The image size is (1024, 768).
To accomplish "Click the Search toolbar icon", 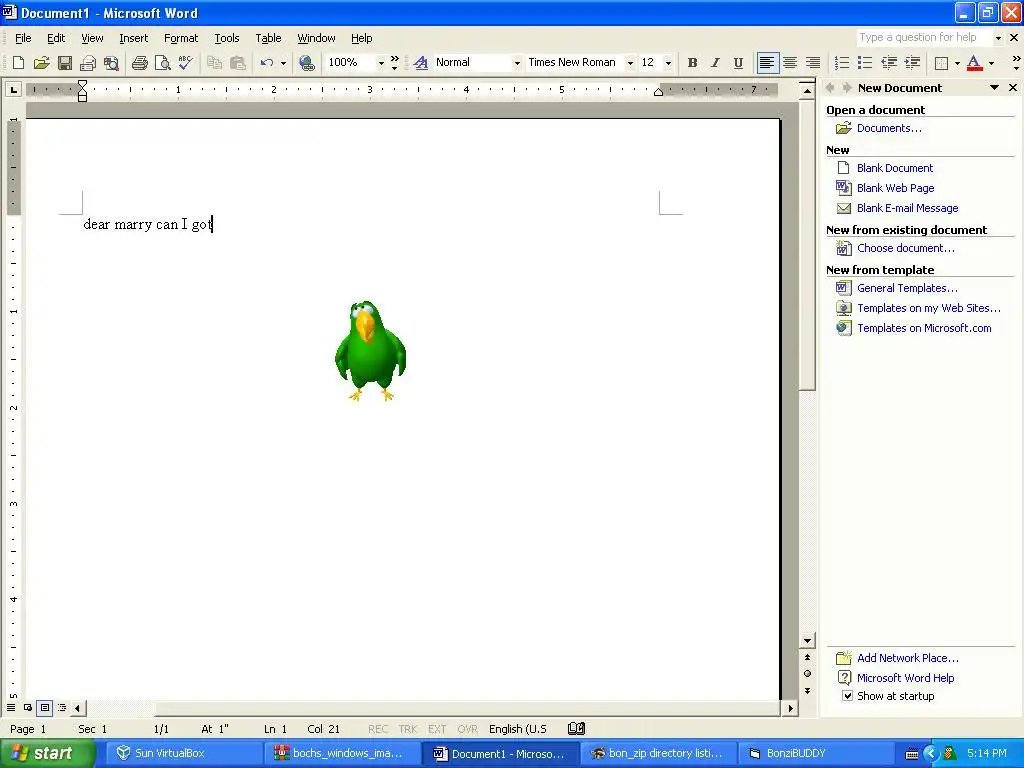I will tap(112, 63).
